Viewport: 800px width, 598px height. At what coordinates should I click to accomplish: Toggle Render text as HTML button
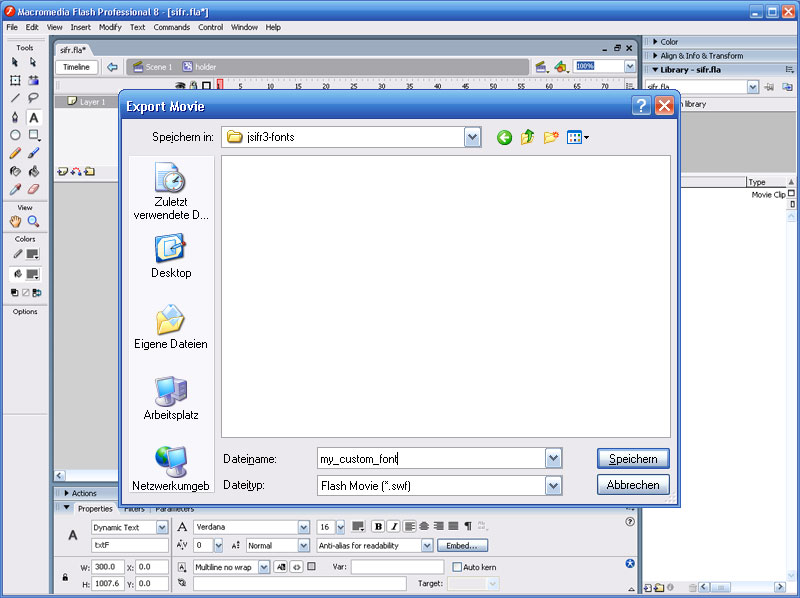[x=296, y=567]
